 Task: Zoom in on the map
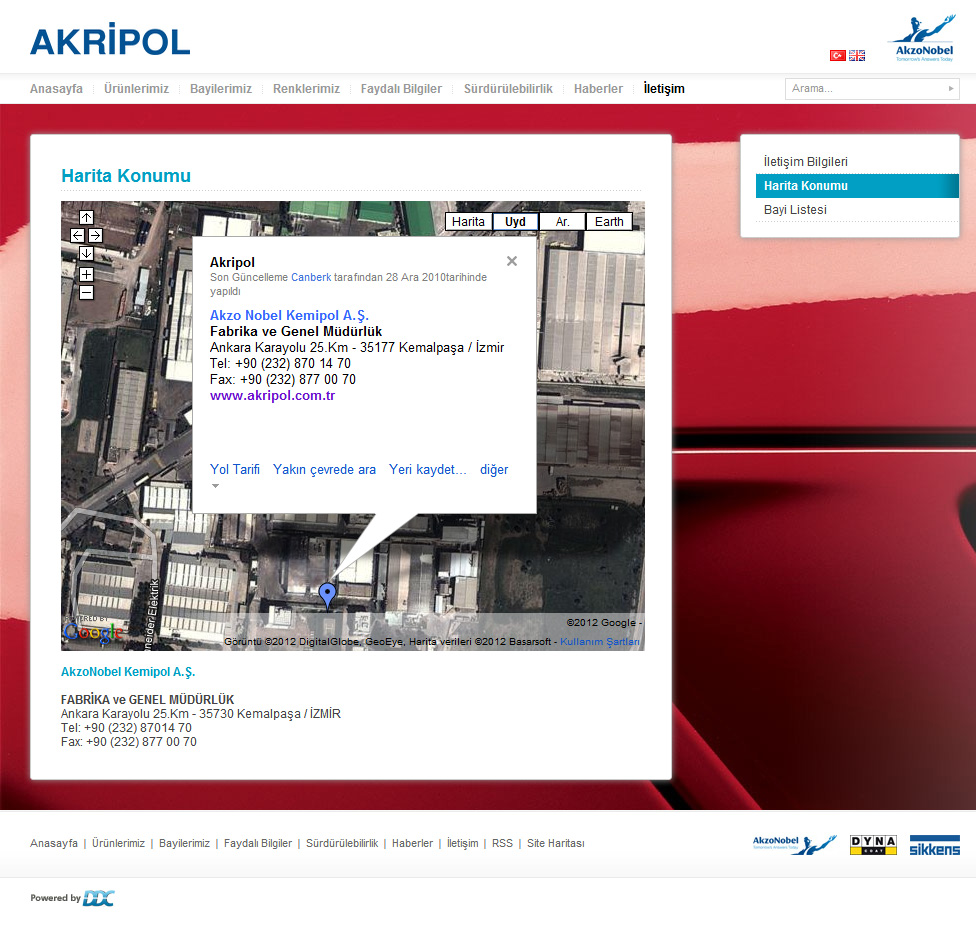point(87,275)
